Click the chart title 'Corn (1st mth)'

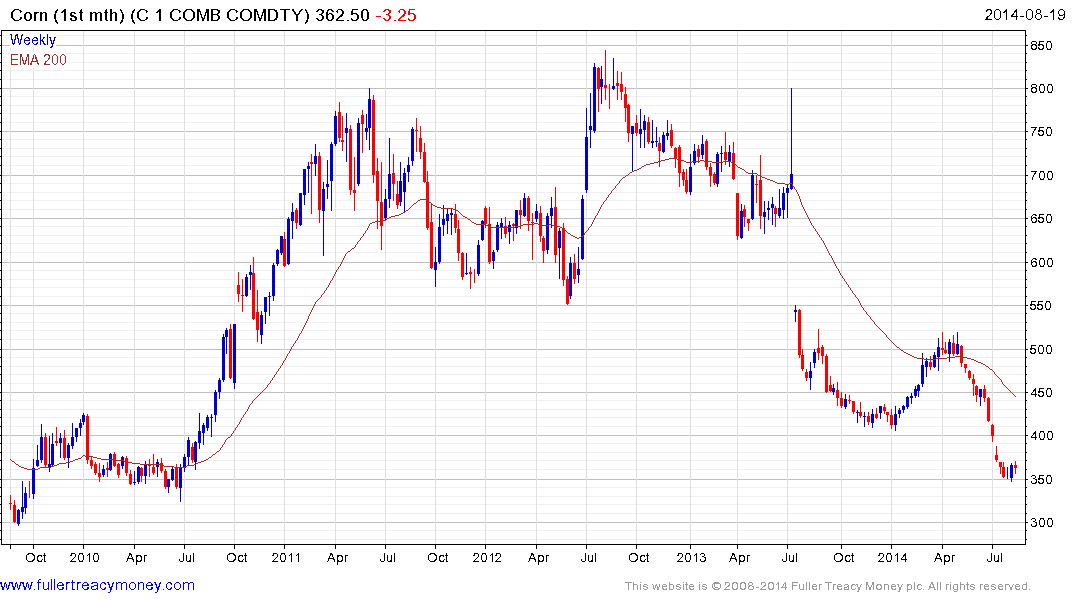click(x=68, y=15)
